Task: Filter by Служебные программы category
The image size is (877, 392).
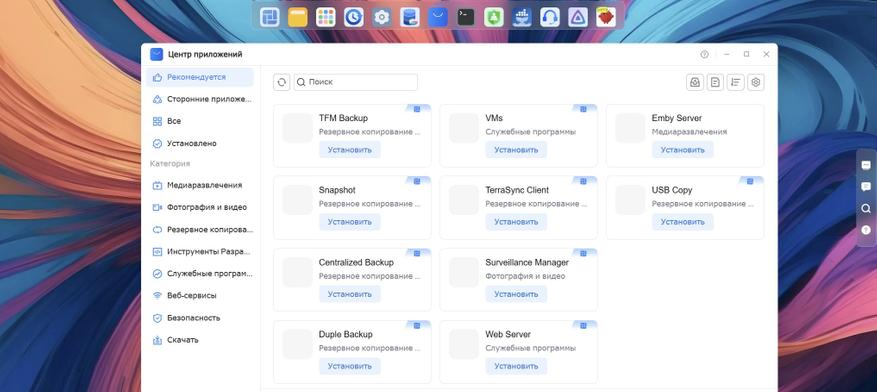Action: click(x=200, y=273)
